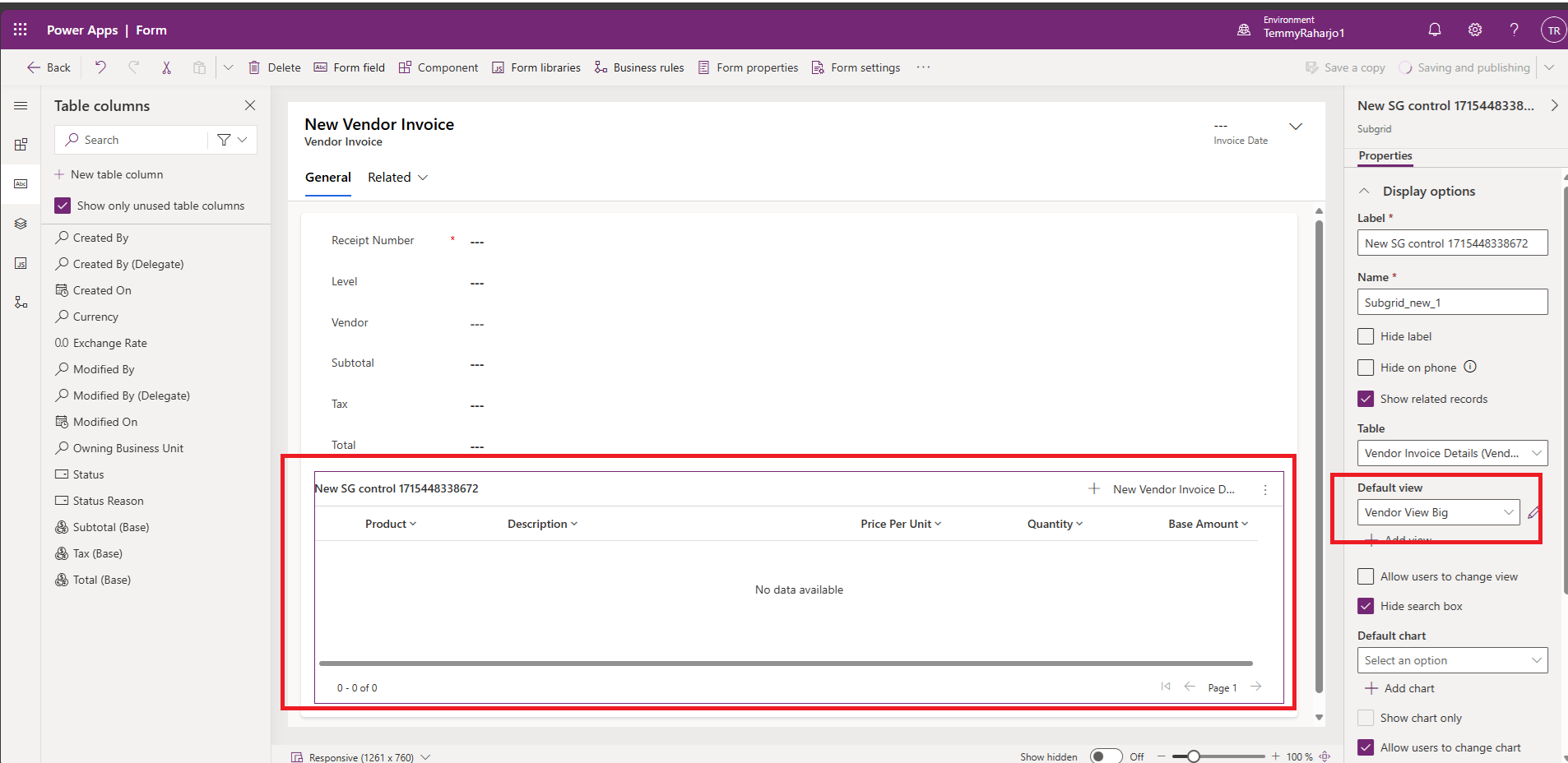Click the Cut scissors icon
The image size is (1568, 763).
click(166, 67)
